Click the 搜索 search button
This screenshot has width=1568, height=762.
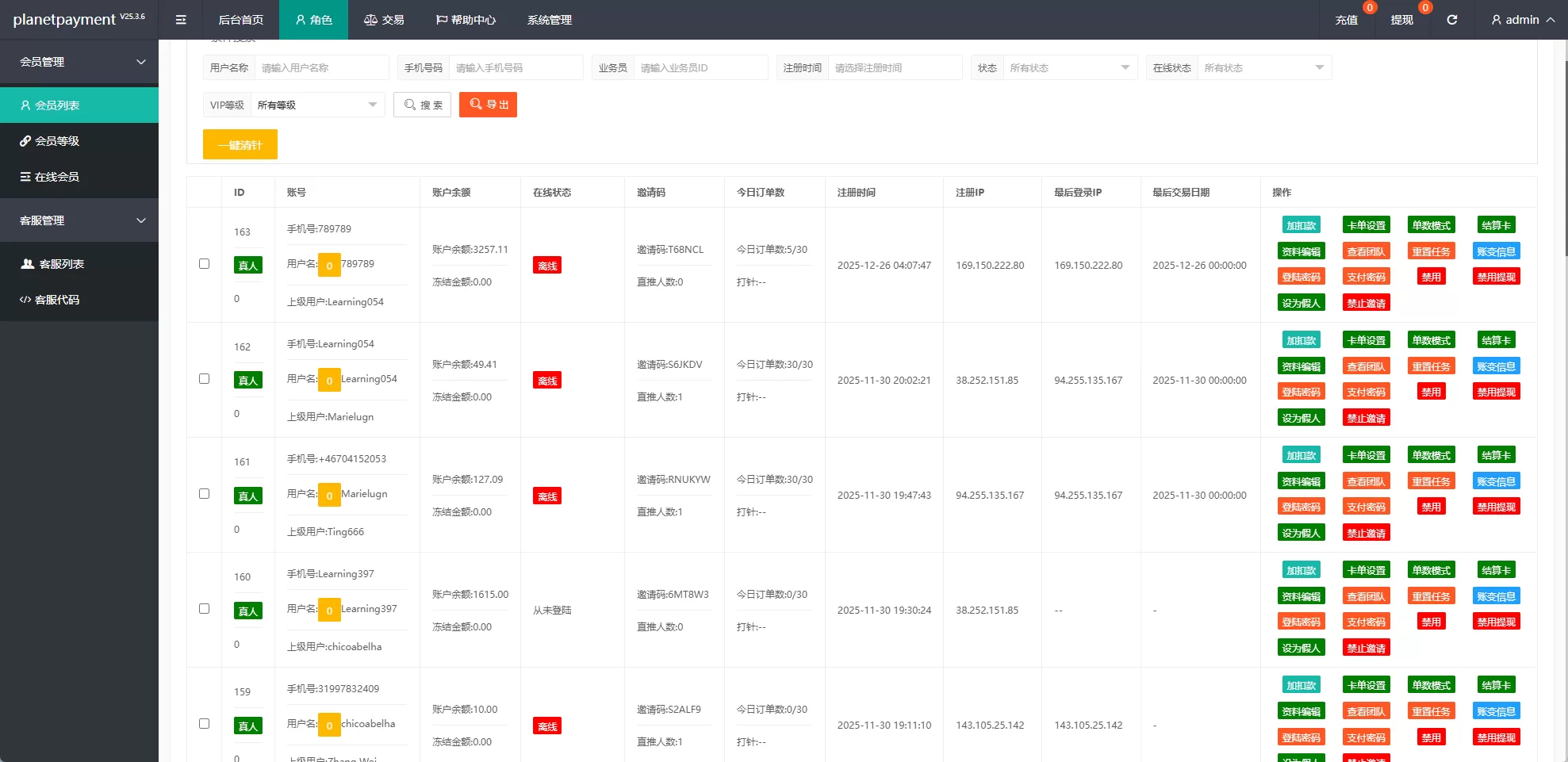(422, 104)
